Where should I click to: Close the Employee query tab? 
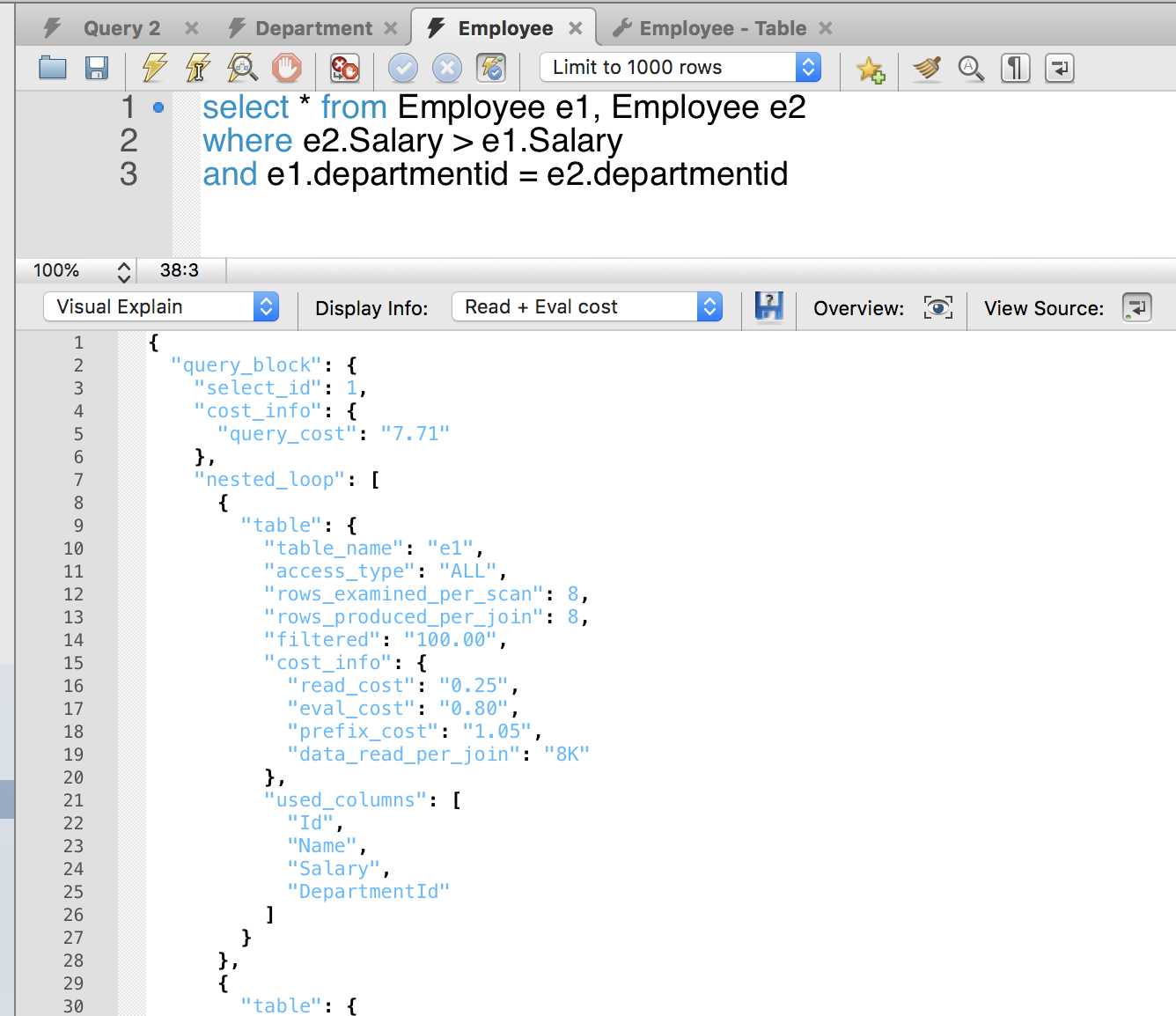(576, 28)
